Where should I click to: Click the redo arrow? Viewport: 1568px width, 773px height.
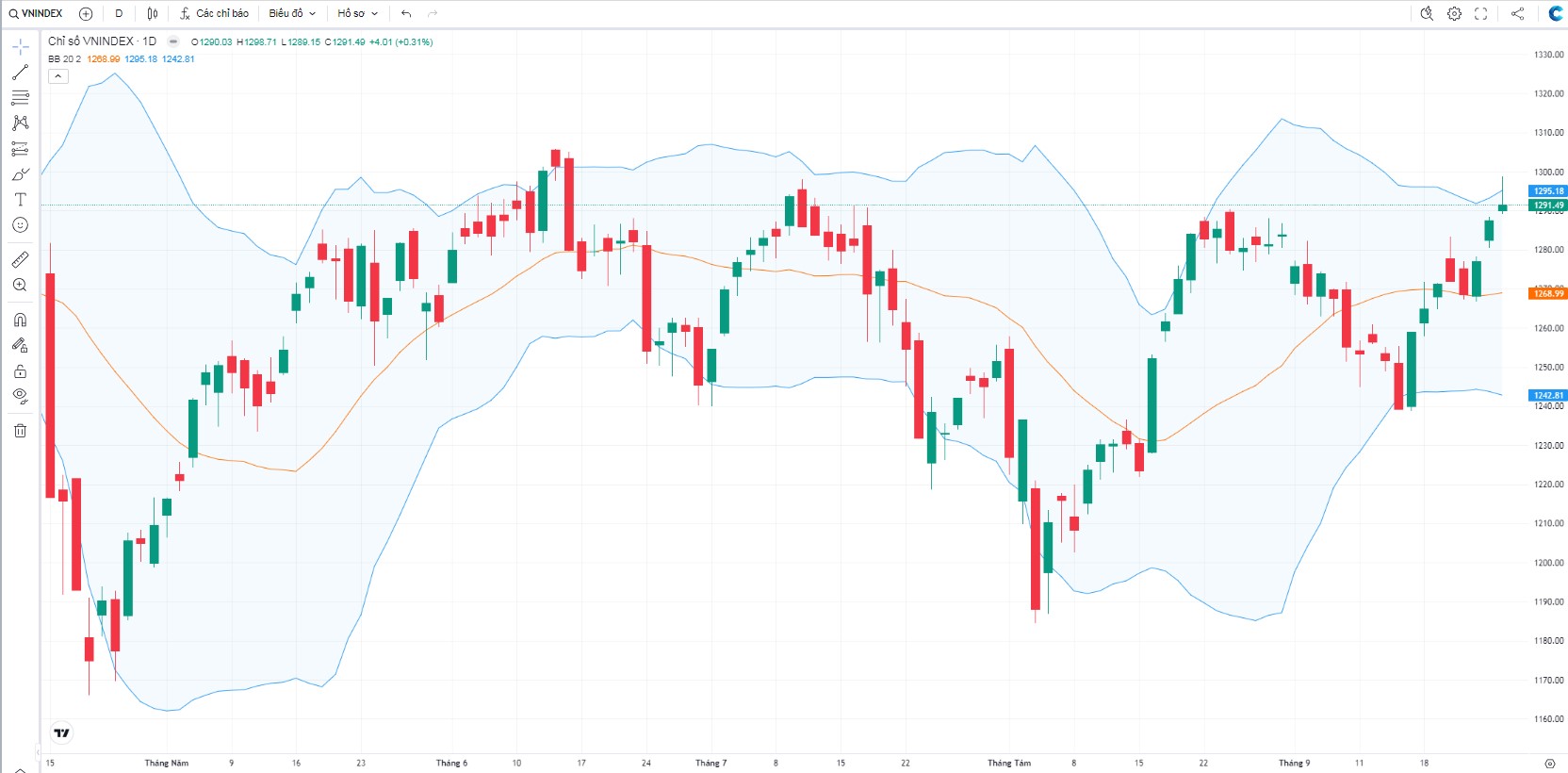click(x=433, y=13)
